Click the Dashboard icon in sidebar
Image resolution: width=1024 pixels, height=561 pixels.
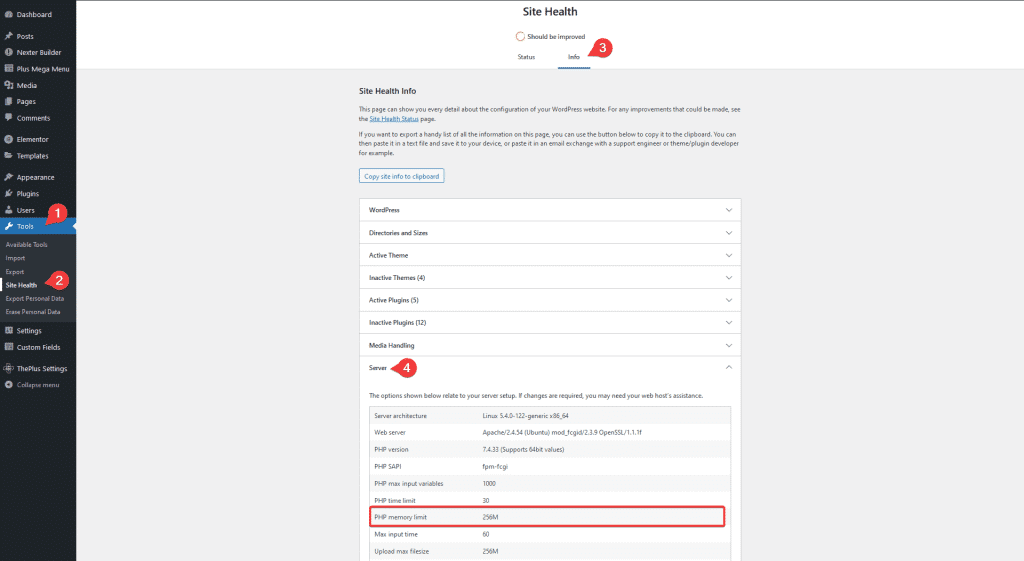click(x=9, y=15)
